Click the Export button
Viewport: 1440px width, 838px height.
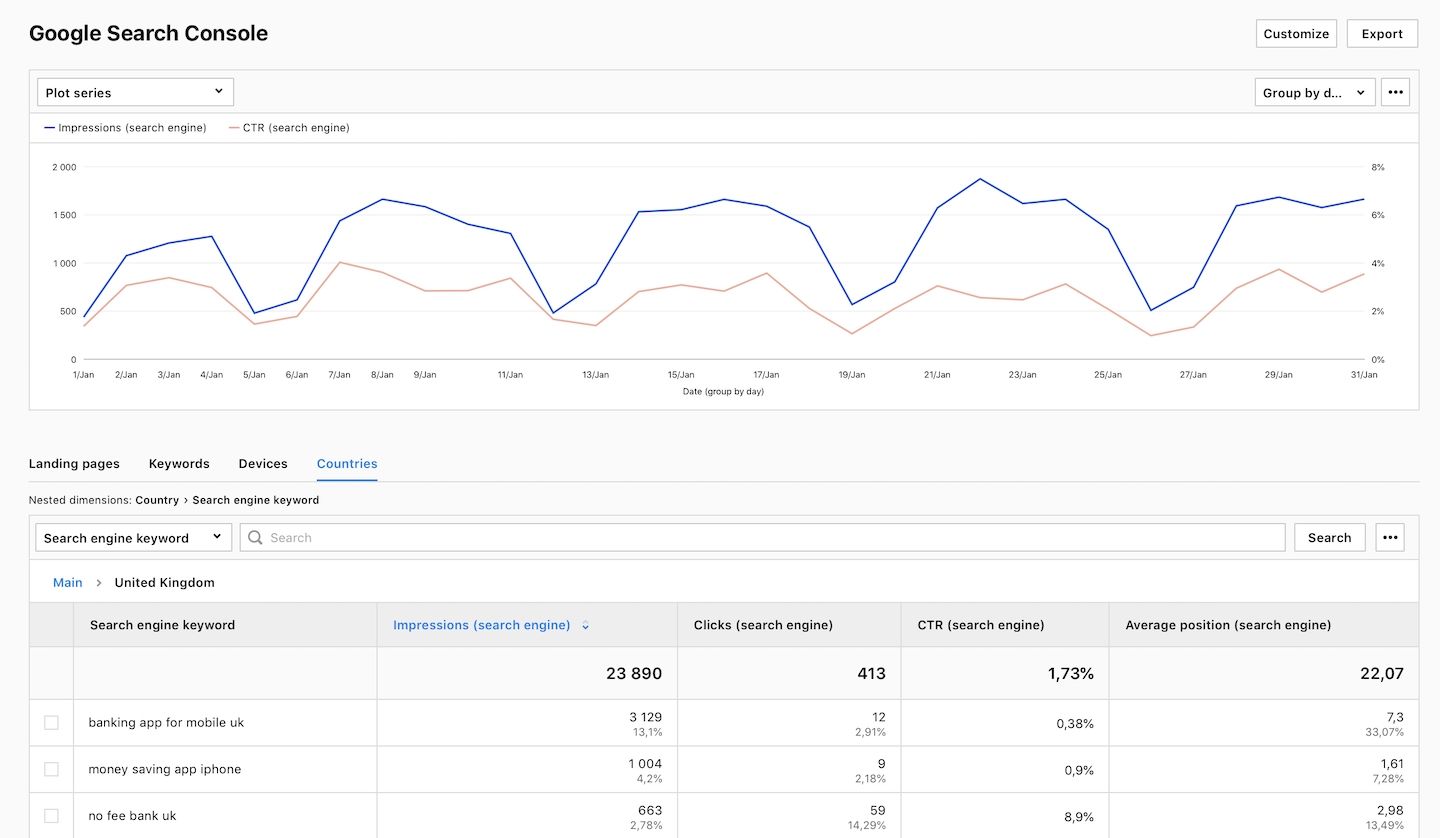click(1382, 33)
